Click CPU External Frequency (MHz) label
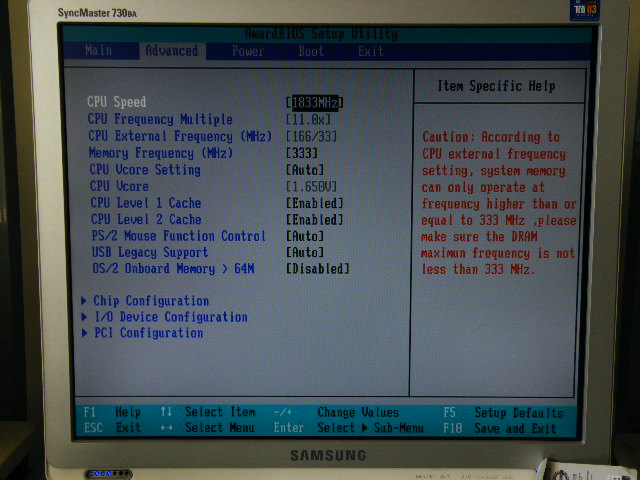 [x=180, y=136]
